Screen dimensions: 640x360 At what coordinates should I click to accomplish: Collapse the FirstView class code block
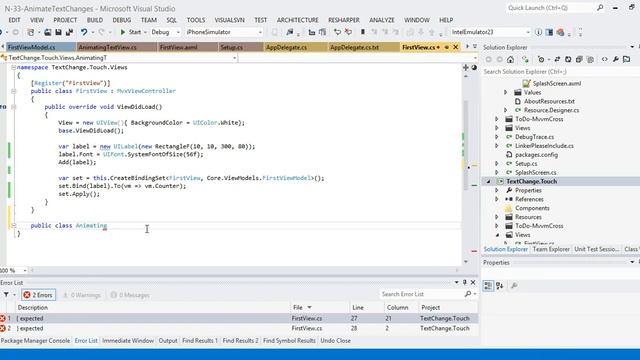[x=13, y=91]
